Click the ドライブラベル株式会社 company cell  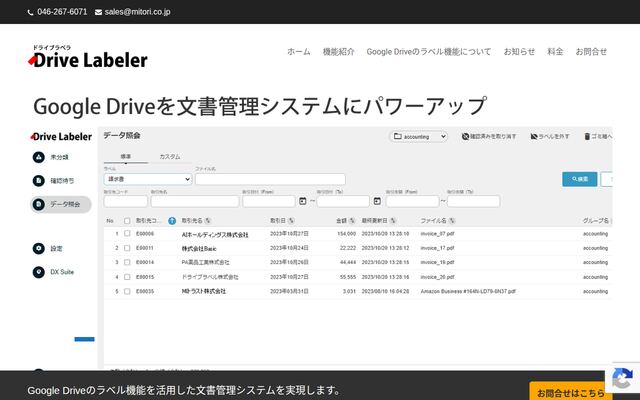pos(210,277)
